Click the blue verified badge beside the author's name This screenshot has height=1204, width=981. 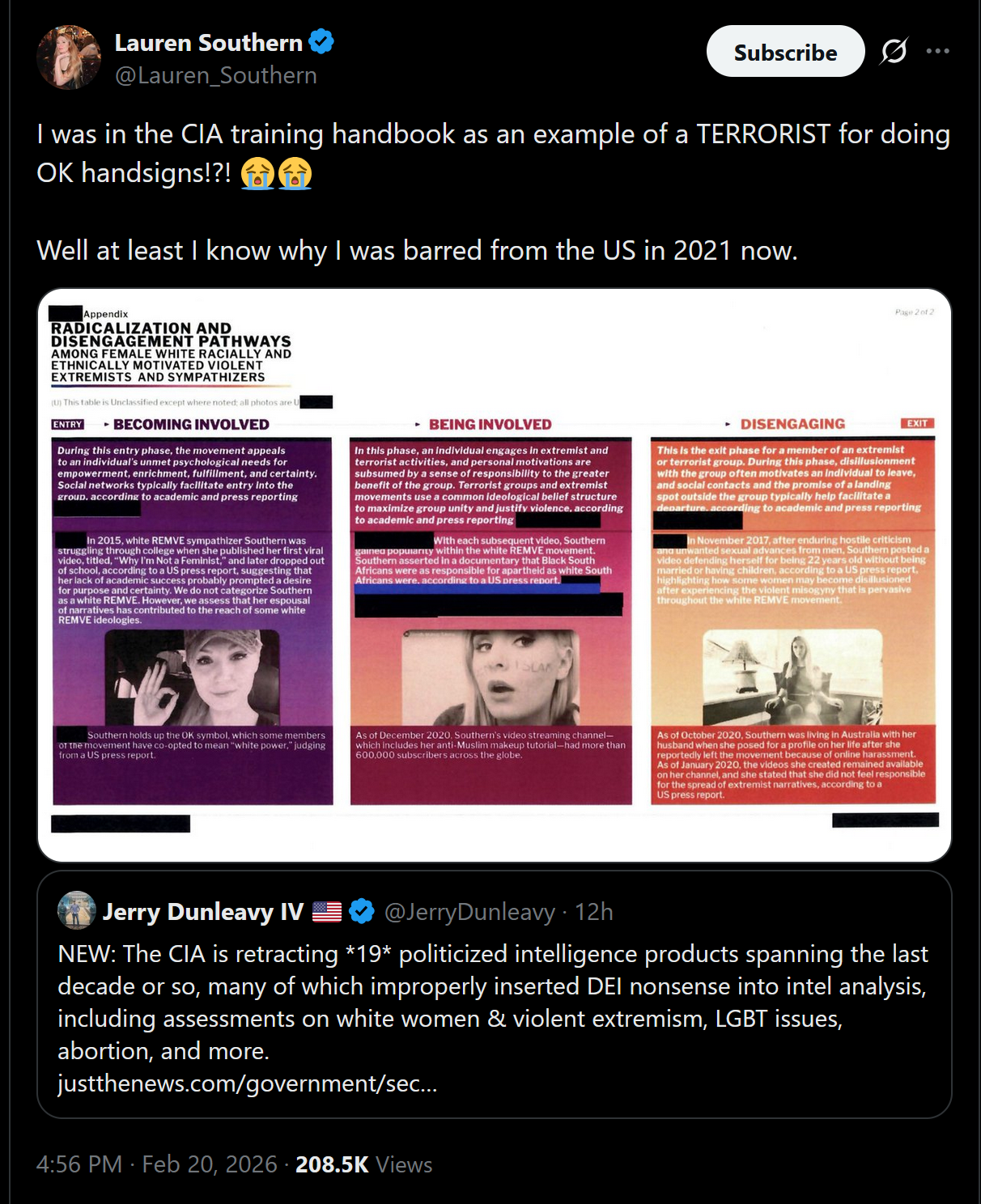321,41
